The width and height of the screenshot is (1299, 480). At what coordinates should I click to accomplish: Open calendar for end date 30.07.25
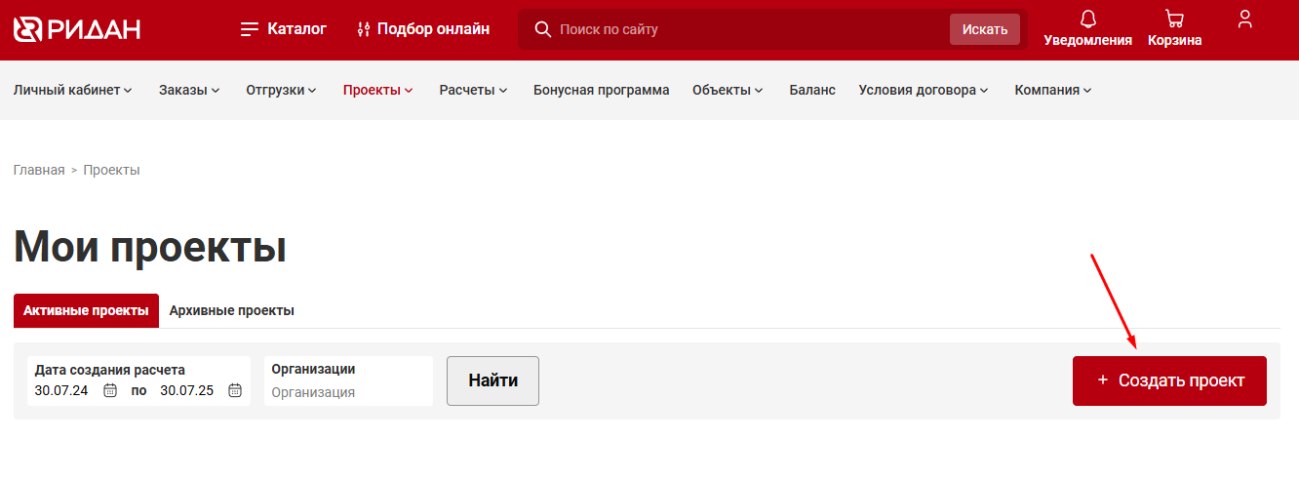pyautogui.click(x=235, y=391)
